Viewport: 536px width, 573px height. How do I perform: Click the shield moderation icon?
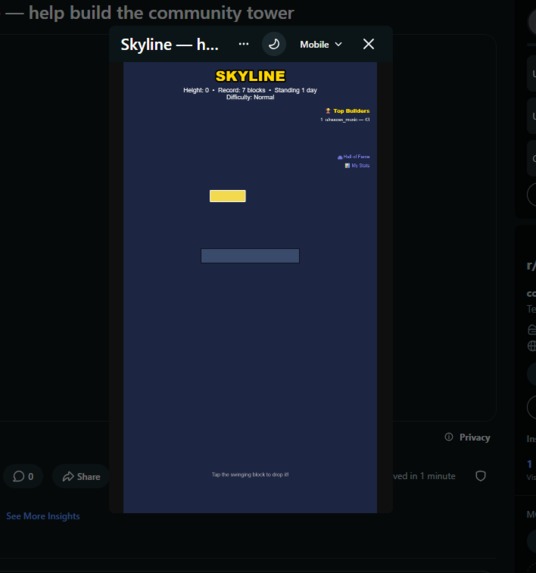coord(480,476)
